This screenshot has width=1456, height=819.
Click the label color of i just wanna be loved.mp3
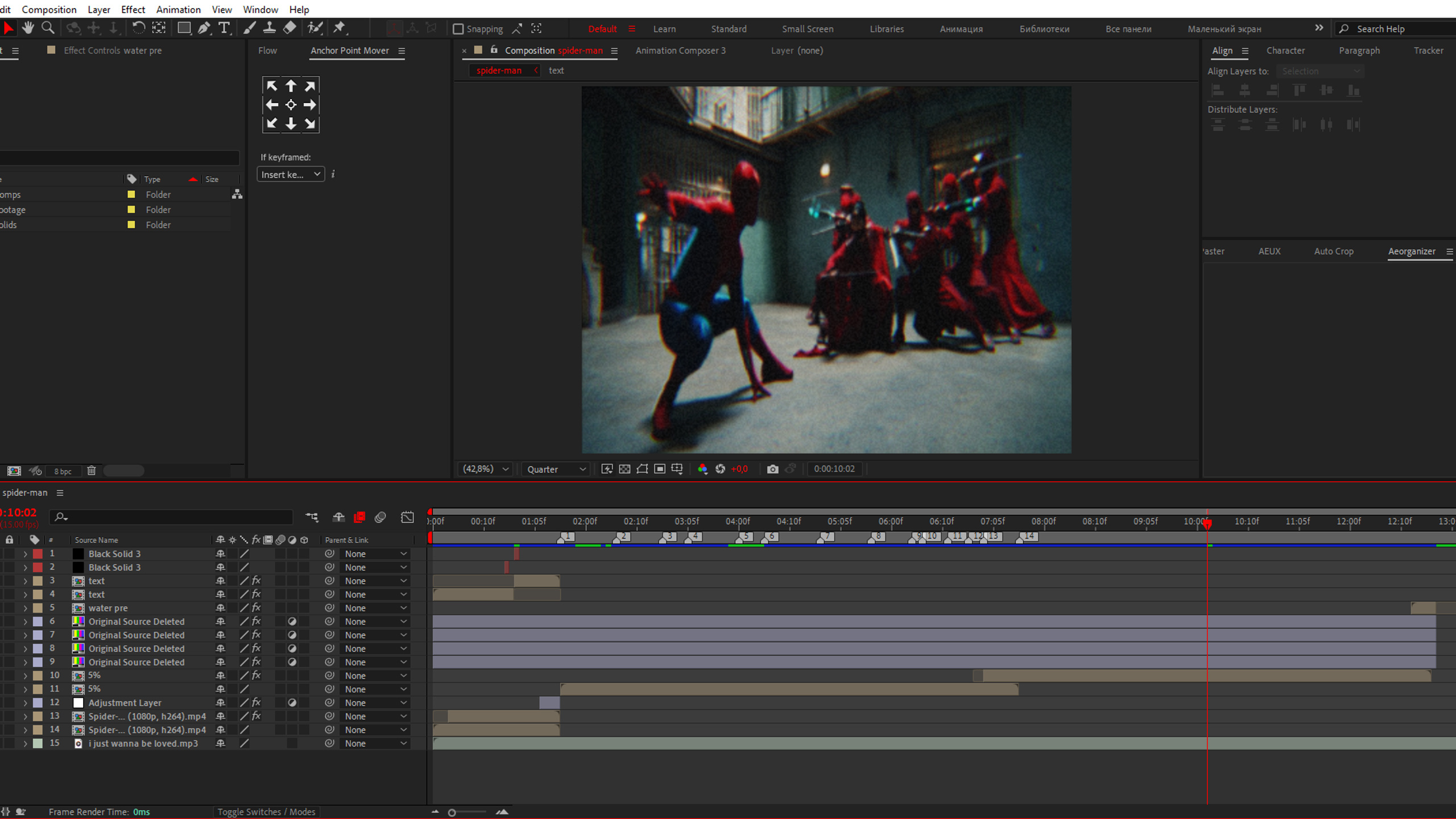click(38, 743)
